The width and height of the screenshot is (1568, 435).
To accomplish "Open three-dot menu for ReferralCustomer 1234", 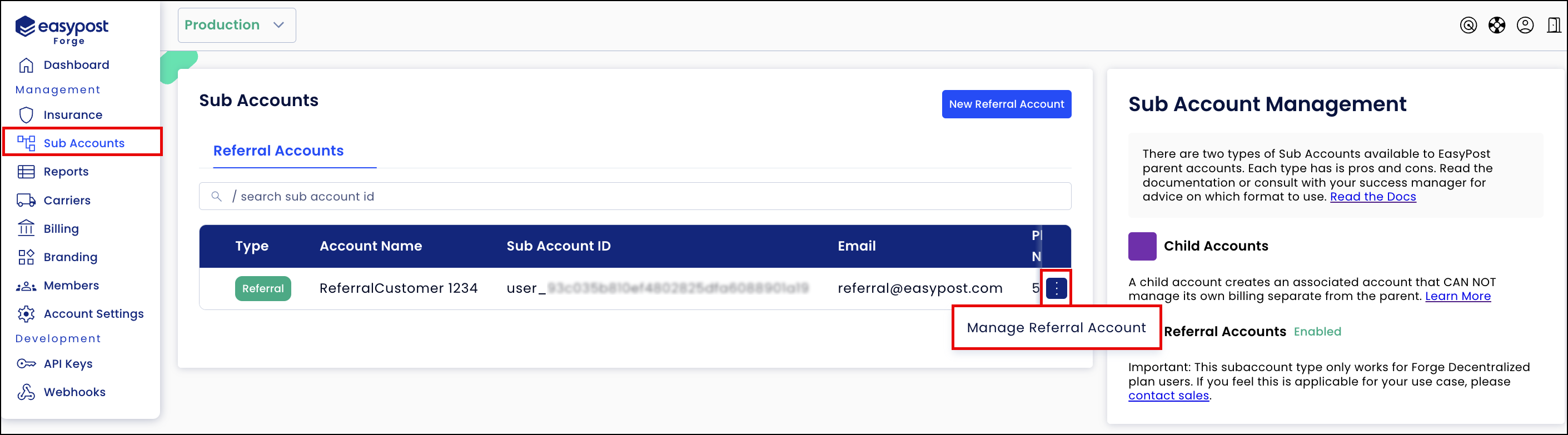I will tap(1056, 288).
